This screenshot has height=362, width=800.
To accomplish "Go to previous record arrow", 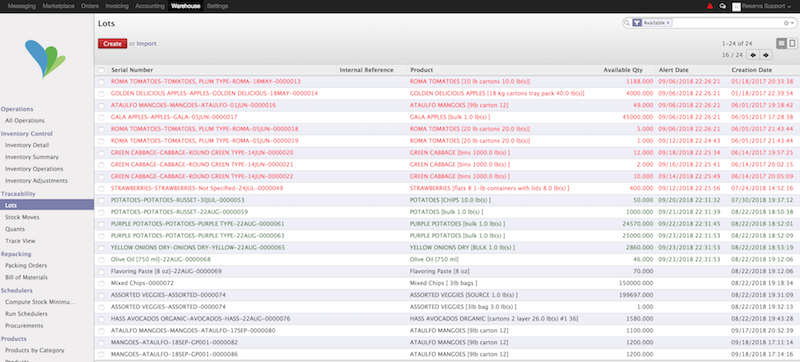I will (x=753, y=55).
